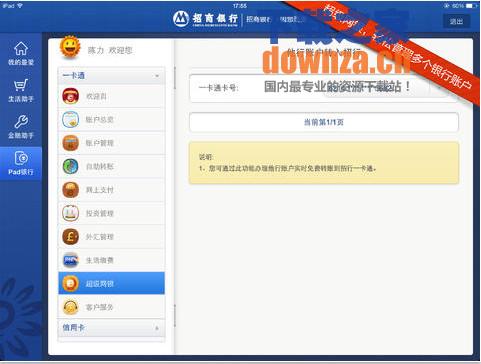This screenshot has width=481, height=364.
Task: Tap the battery indicator in status bar
Action: tap(470, 6)
